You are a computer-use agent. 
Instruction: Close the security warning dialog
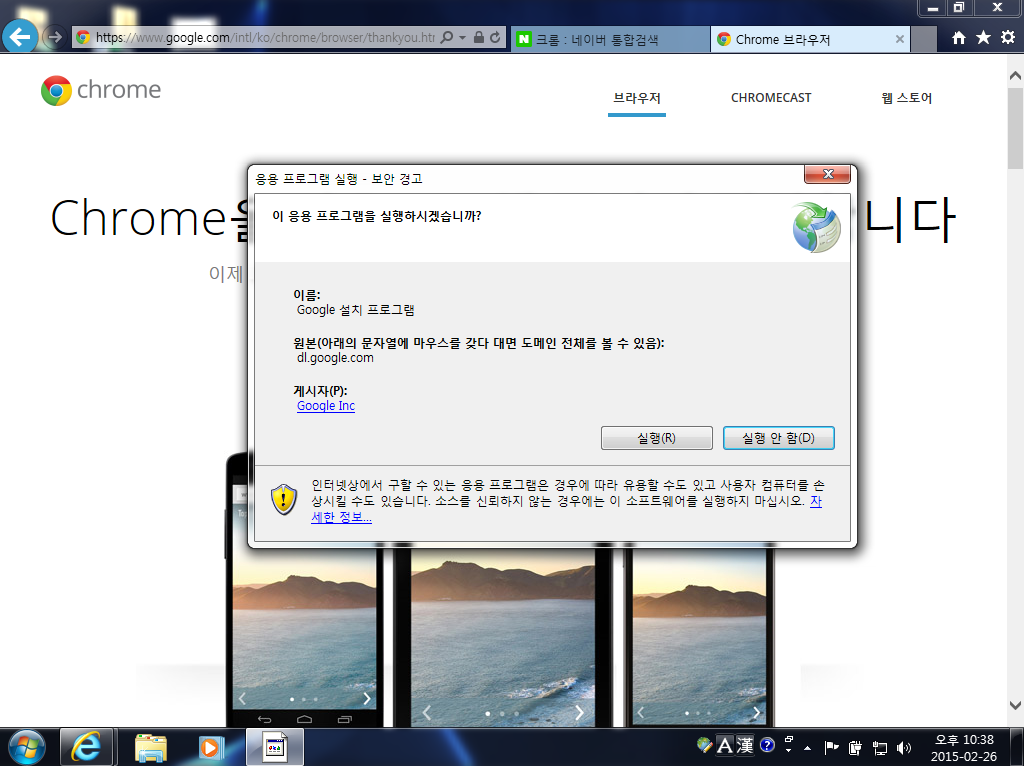tap(827, 174)
